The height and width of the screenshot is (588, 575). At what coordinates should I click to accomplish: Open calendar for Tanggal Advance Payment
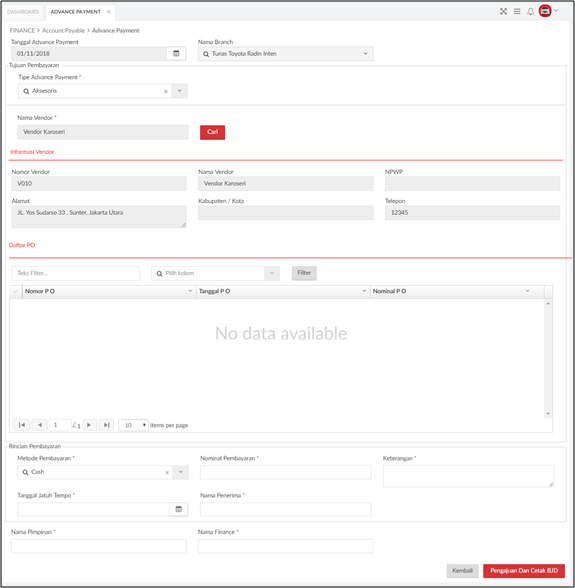pos(176,54)
